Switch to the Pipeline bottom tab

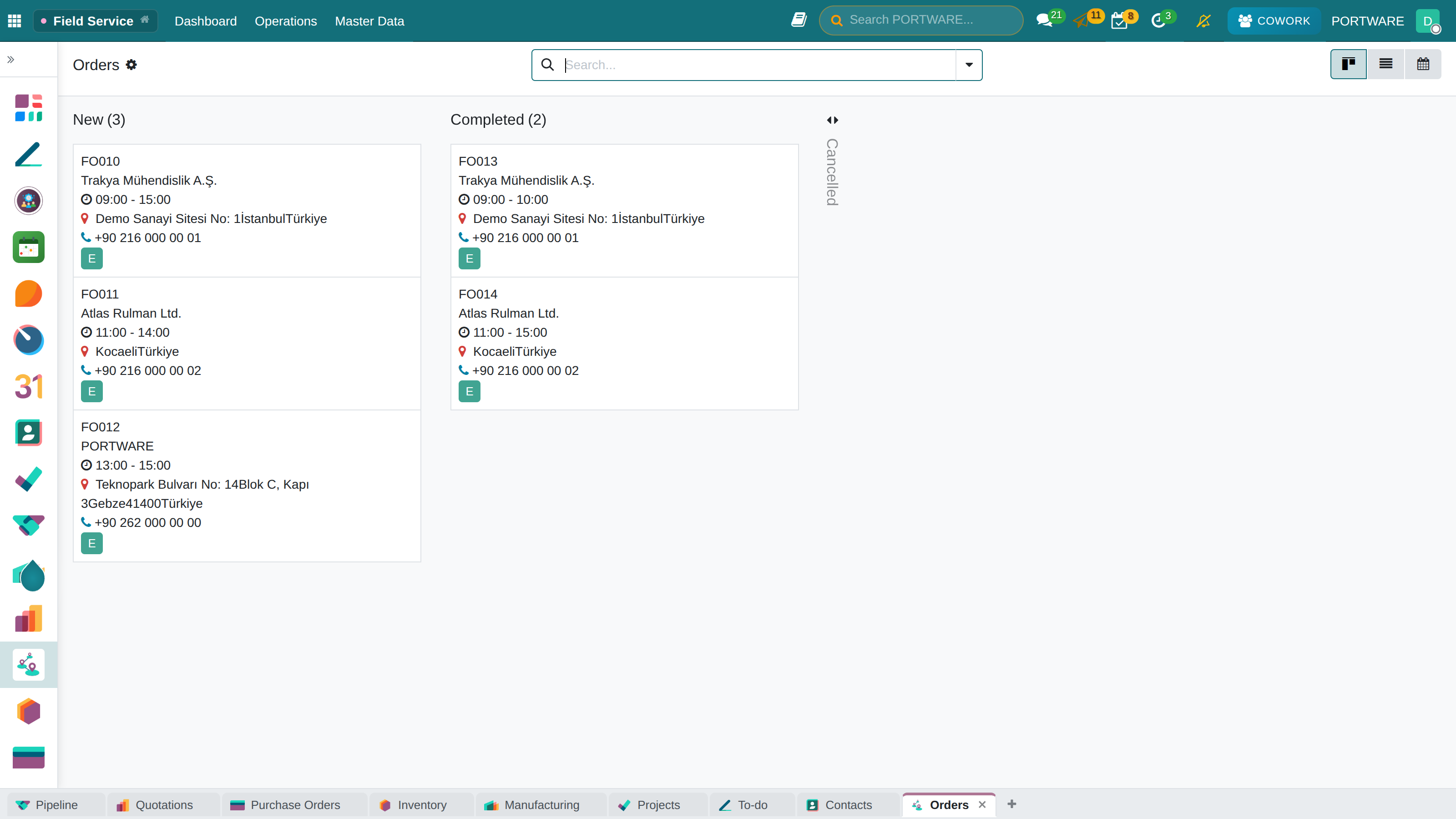(56, 805)
